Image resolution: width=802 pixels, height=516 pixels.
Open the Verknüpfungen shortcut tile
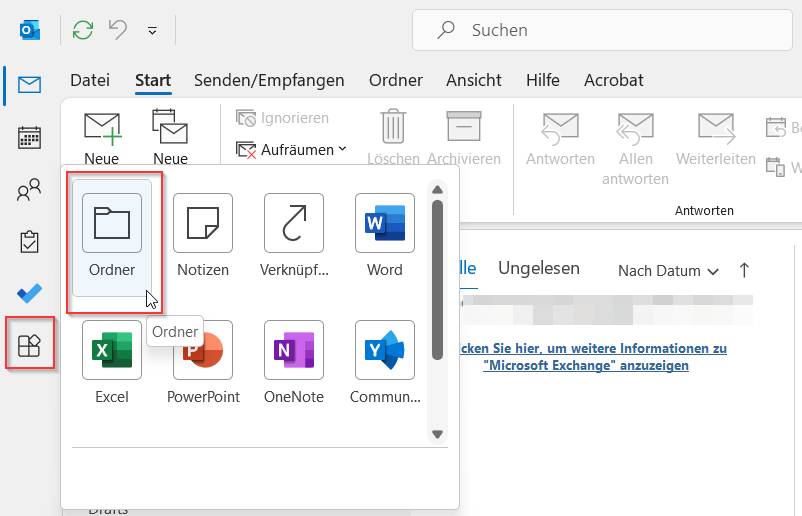click(x=294, y=235)
